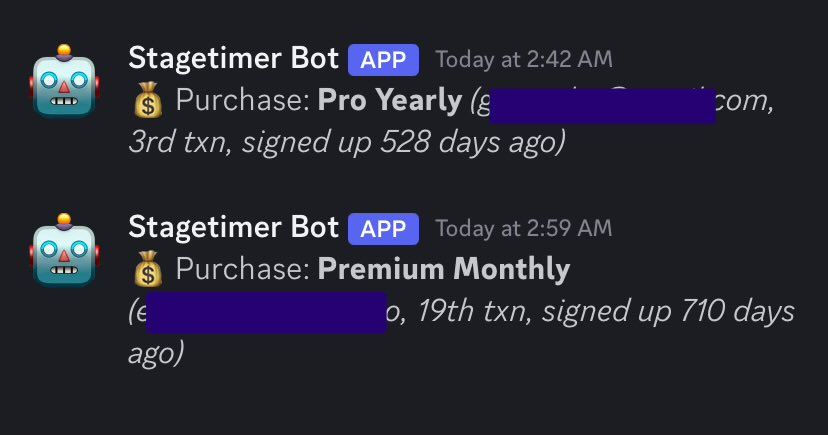Click the APP badge on the 2:42 AM message
The height and width of the screenshot is (435, 828).
(383, 60)
